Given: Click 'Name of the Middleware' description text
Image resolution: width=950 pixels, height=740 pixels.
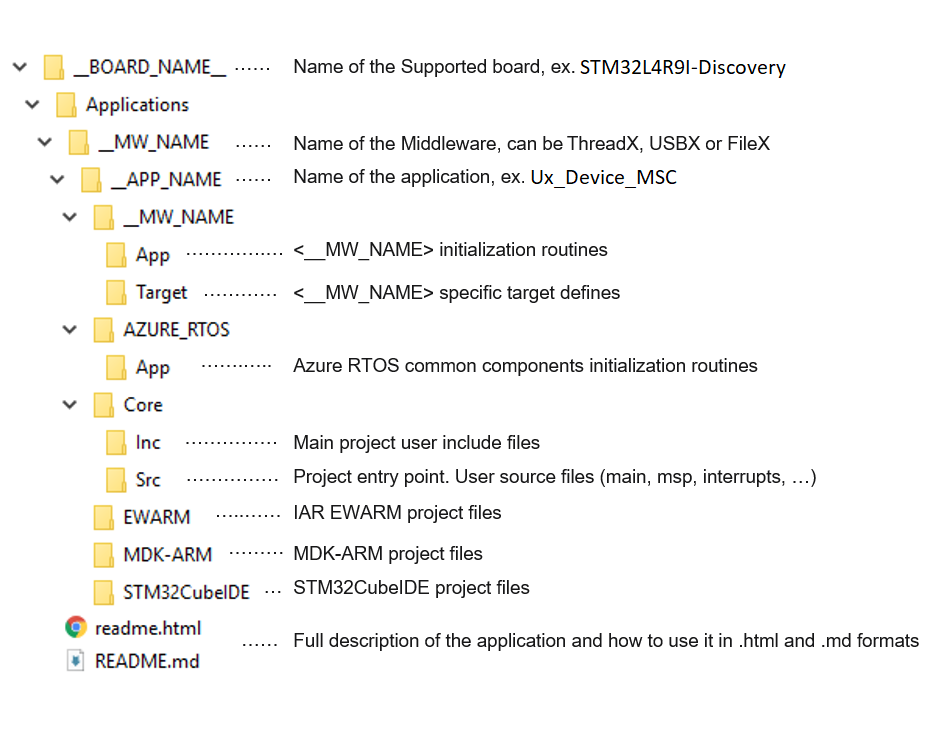Looking at the screenshot, I should 531,144.
